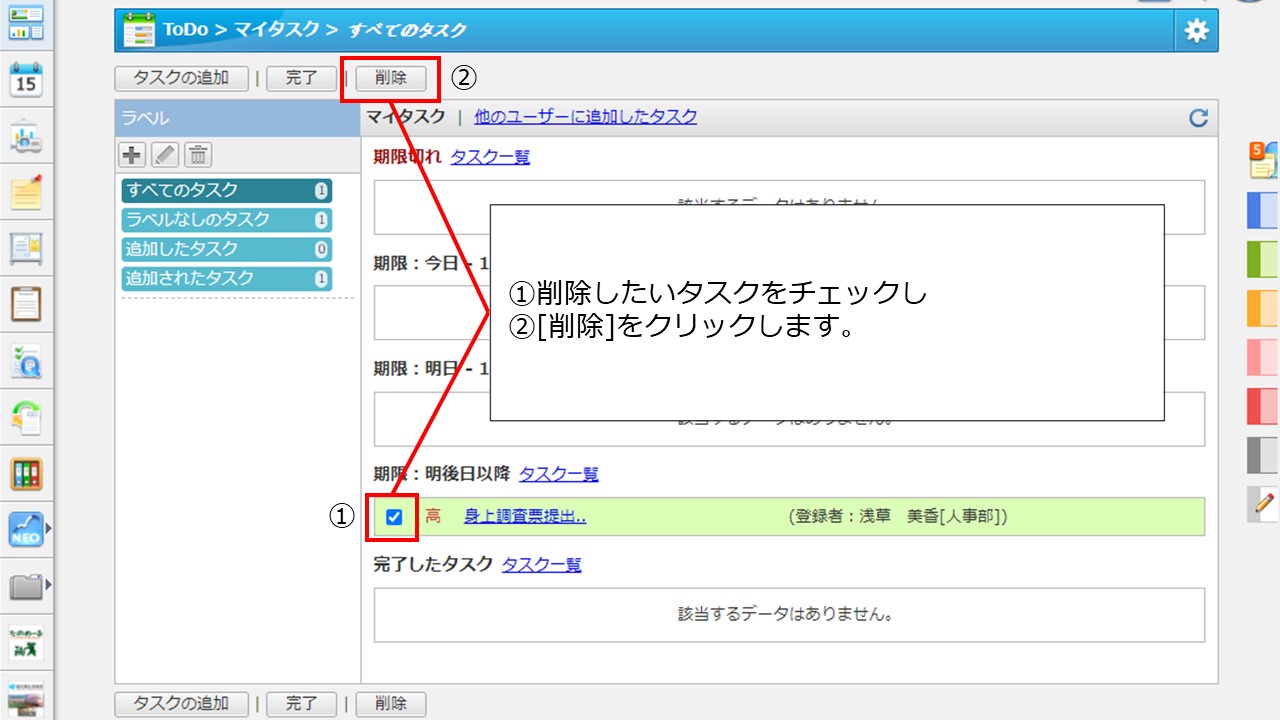Image resolution: width=1280 pixels, height=720 pixels.
Task: Open the settings gear in ToDo header
Action: point(1196,31)
